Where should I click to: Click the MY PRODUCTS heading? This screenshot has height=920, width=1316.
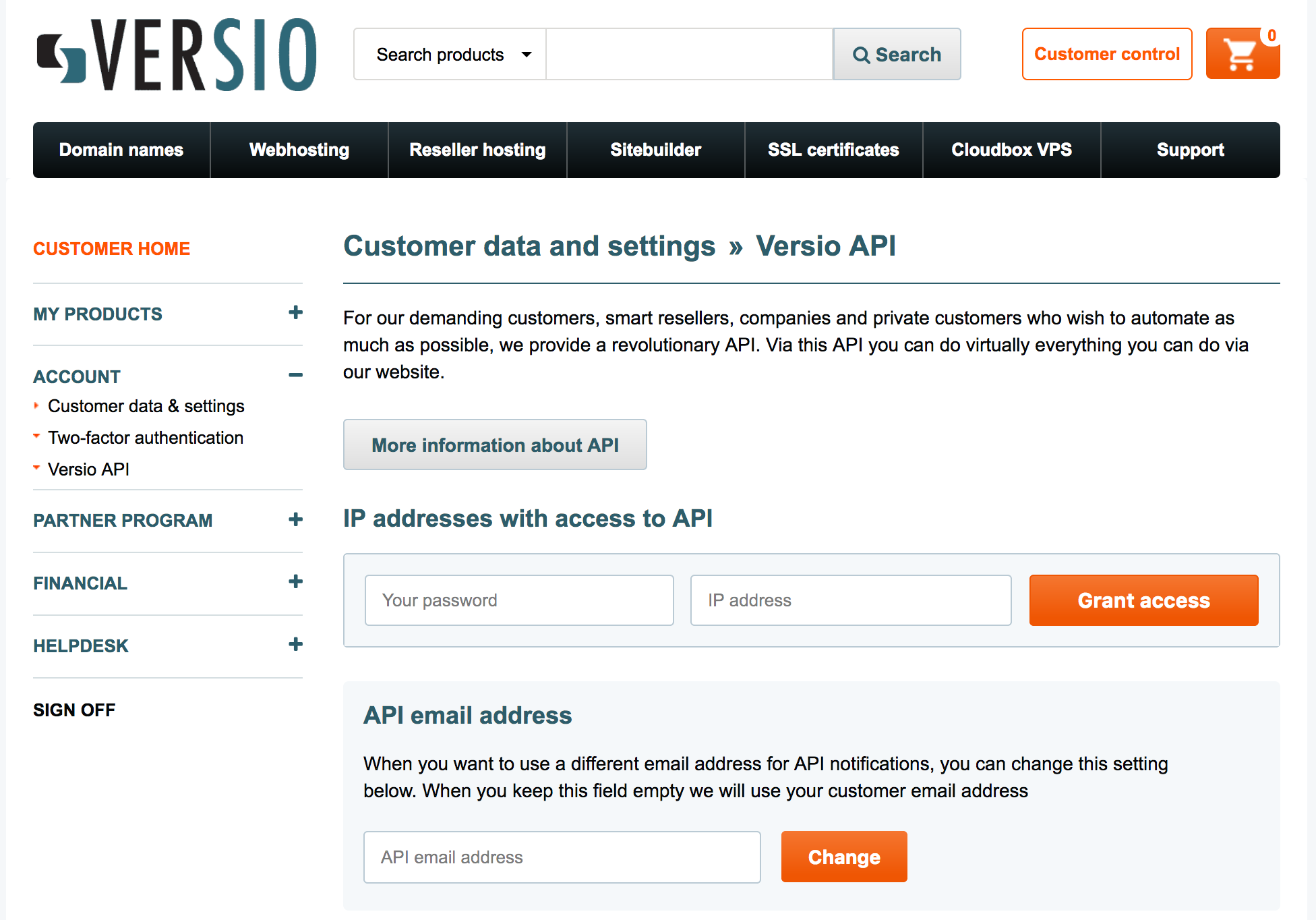tap(98, 314)
